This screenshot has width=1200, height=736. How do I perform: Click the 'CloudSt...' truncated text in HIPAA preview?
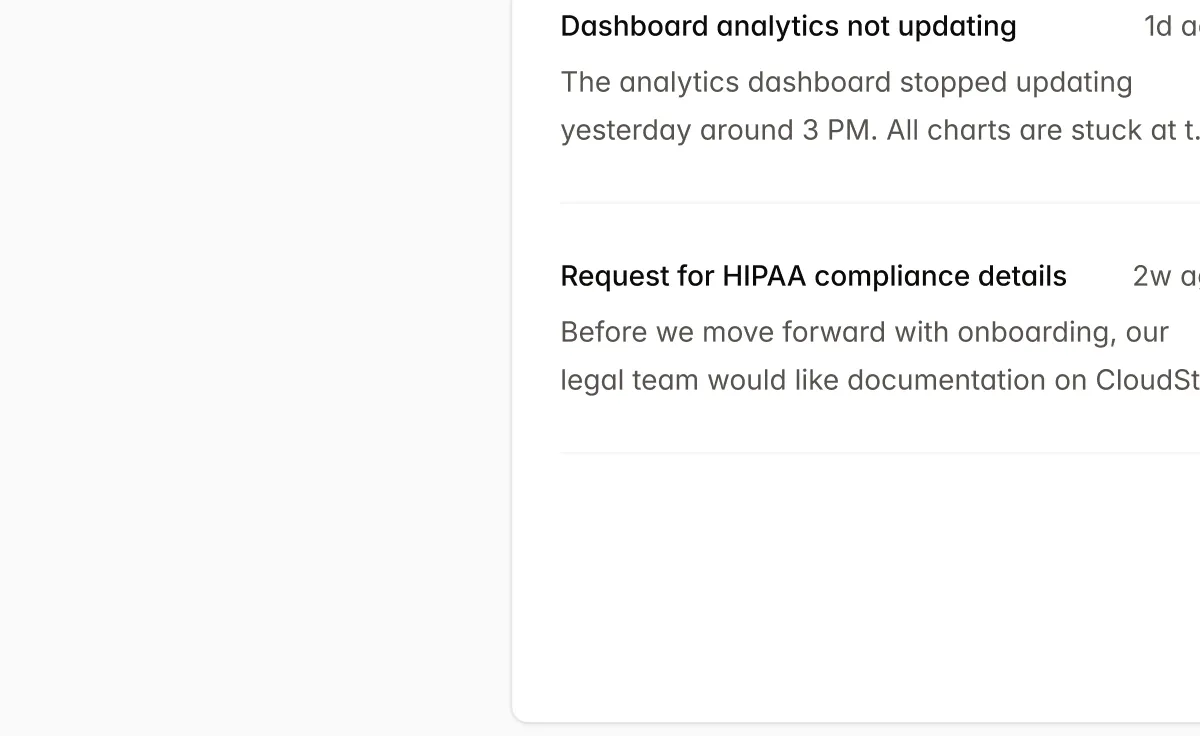point(1150,380)
